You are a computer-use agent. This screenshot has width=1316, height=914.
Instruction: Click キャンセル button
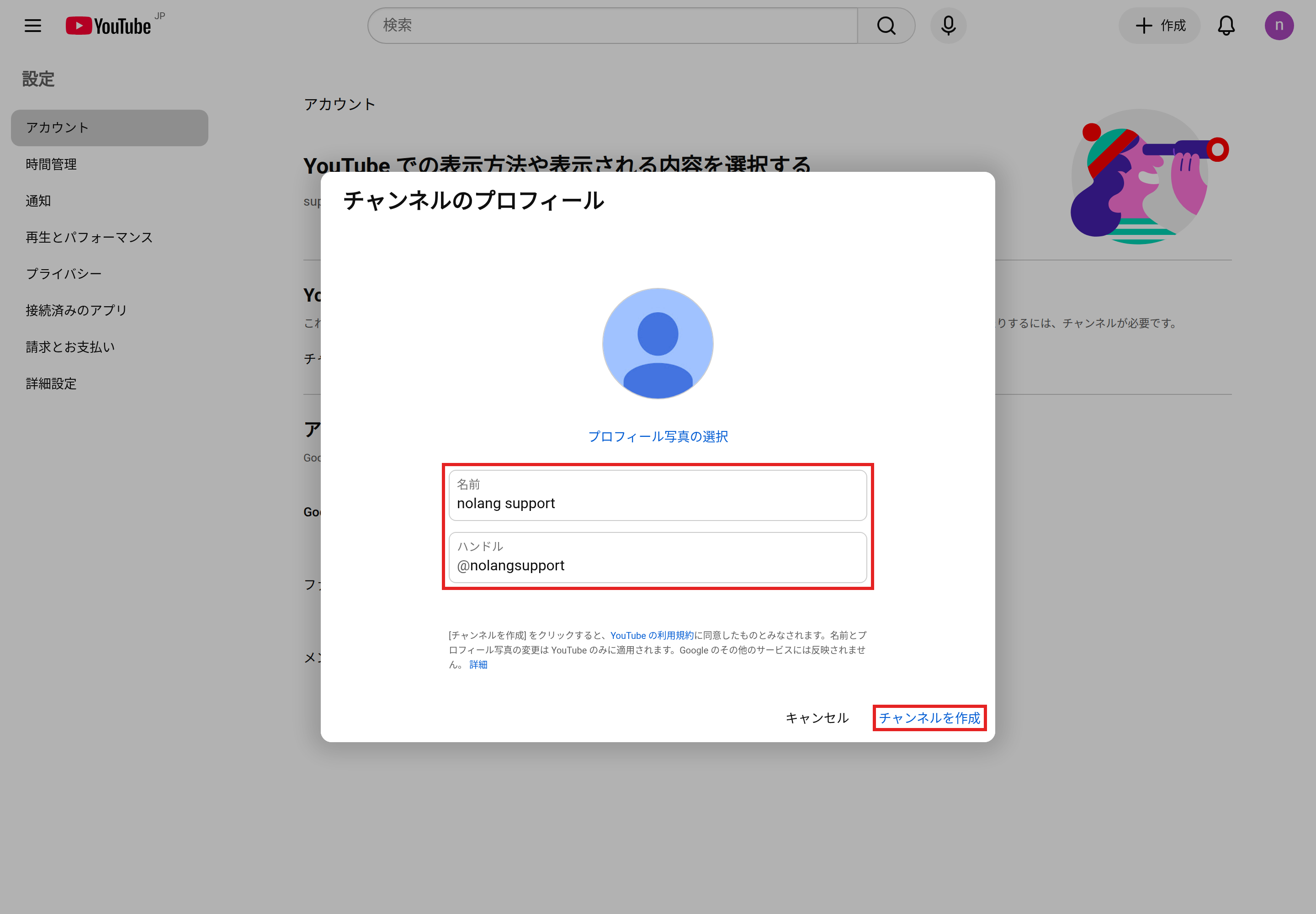click(817, 718)
